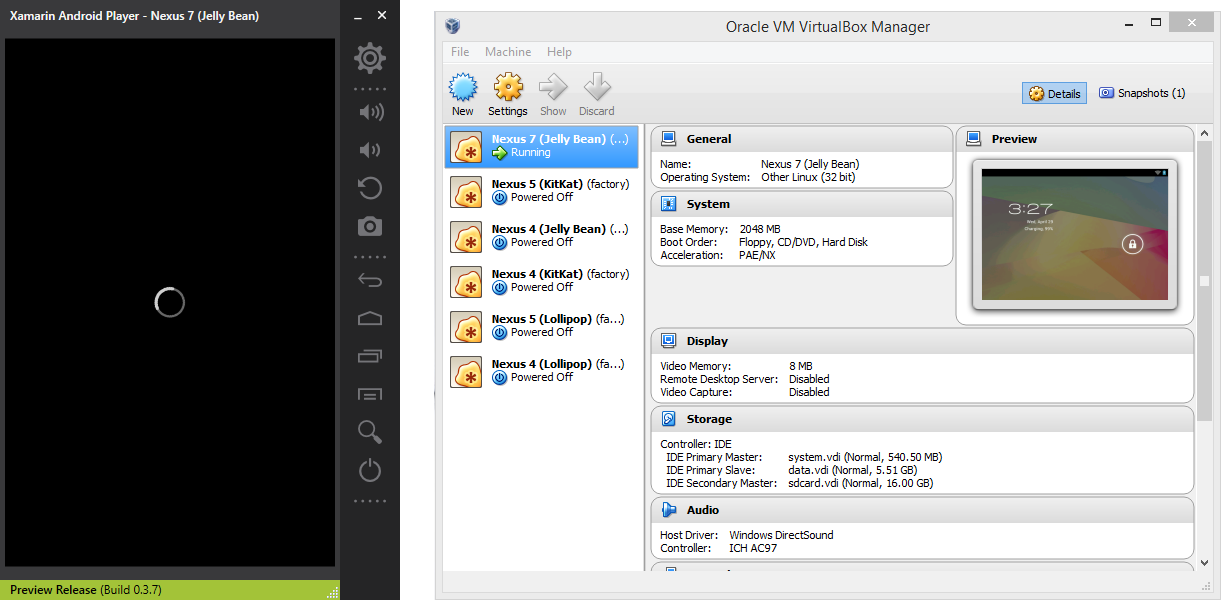
Task: Select the Nexus 4 (KitKat) VM
Action: click(542, 281)
